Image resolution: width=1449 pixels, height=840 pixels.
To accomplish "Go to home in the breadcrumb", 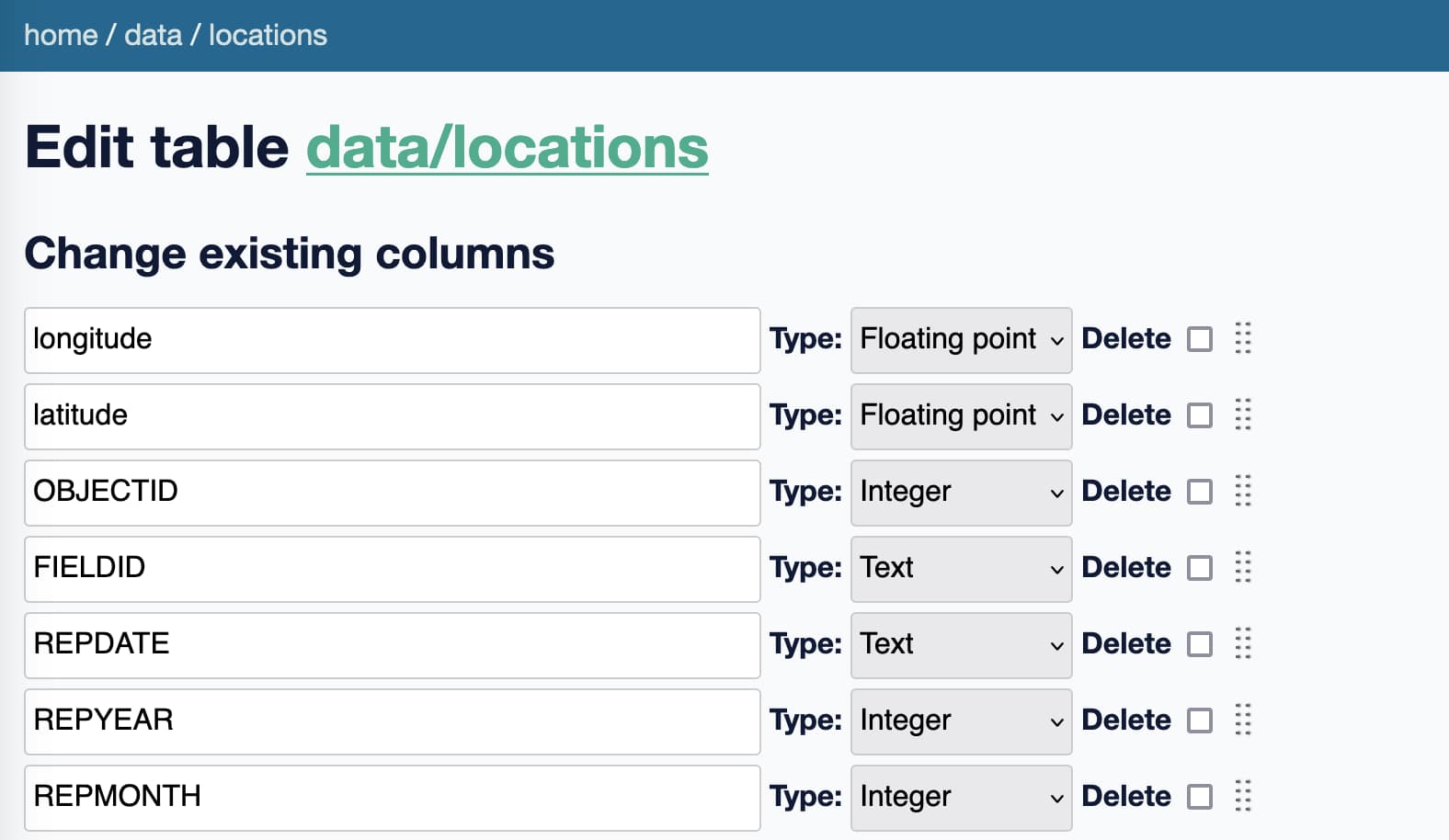I will pos(61,35).
